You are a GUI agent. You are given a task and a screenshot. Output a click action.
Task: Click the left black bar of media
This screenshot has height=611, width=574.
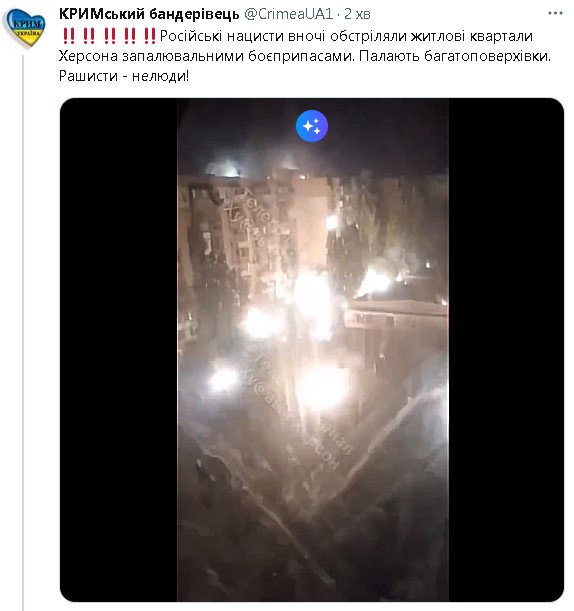pos(119,350)
